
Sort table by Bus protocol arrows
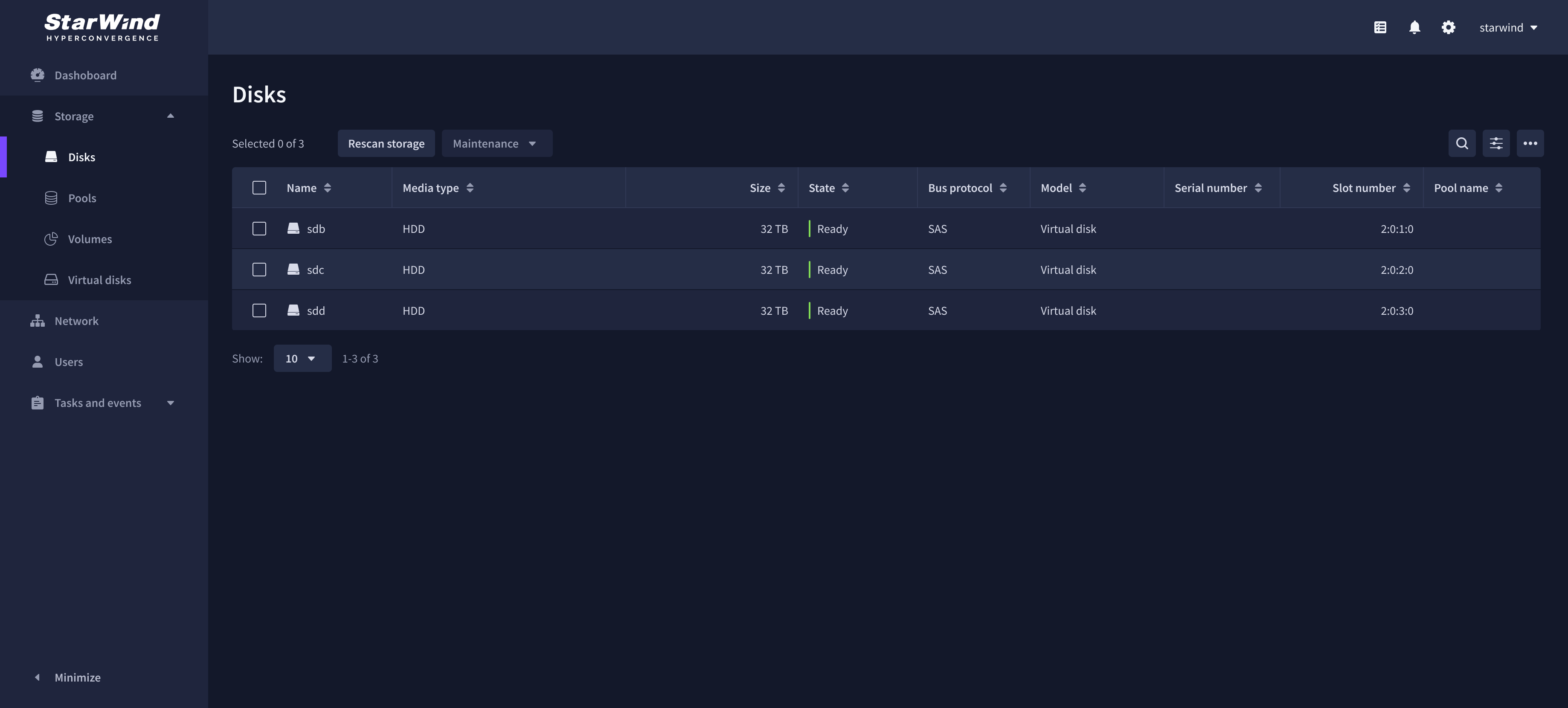[x=1002, y=188]
